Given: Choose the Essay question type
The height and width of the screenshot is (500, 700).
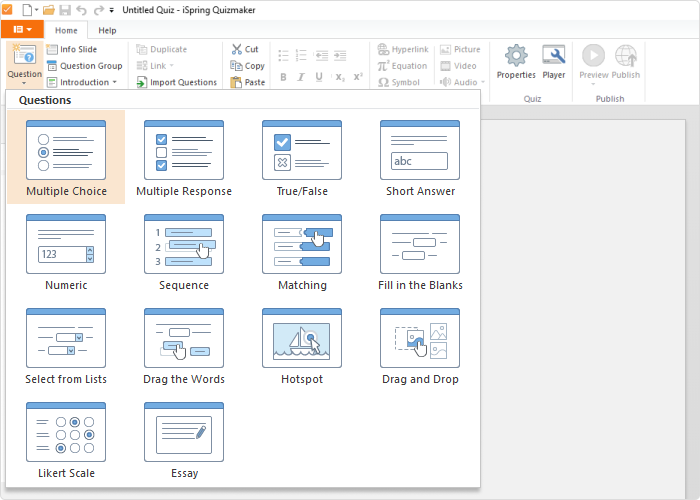Looking at the screenshot, I should 184,440.
